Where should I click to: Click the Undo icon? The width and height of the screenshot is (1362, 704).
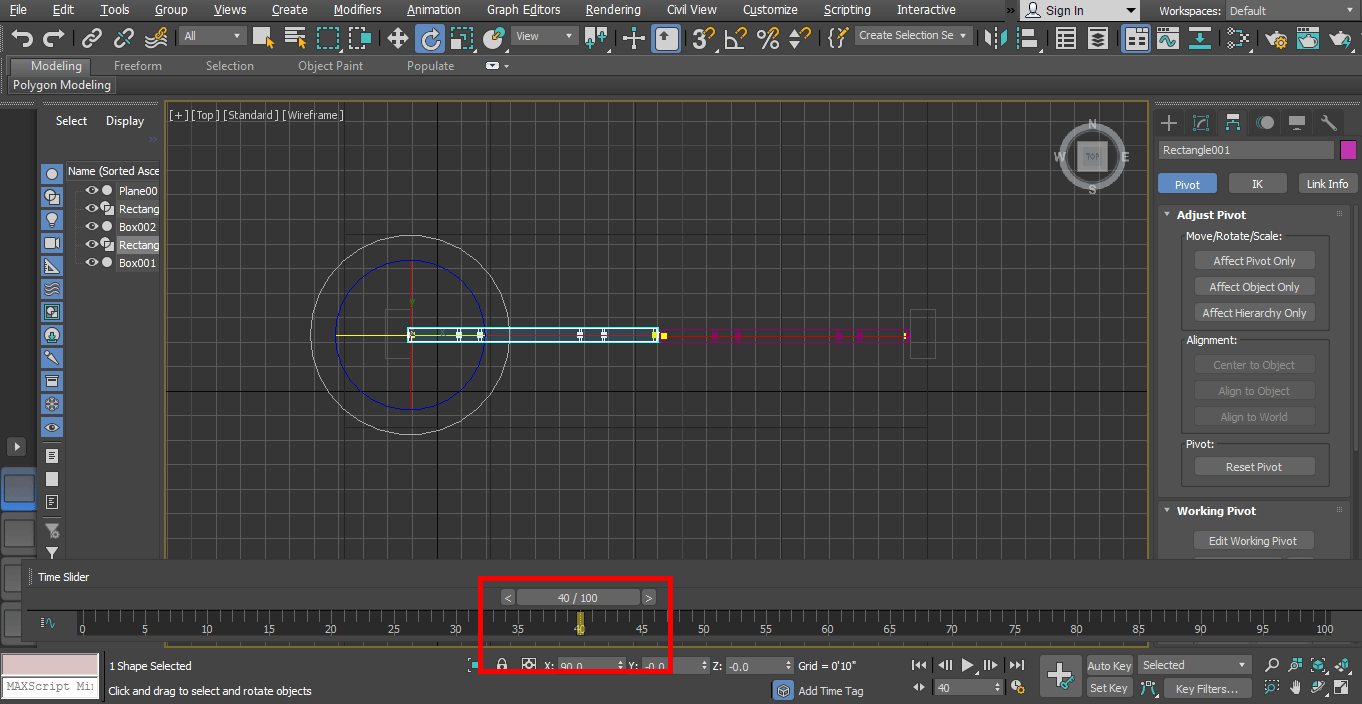(x=21, y=37)
